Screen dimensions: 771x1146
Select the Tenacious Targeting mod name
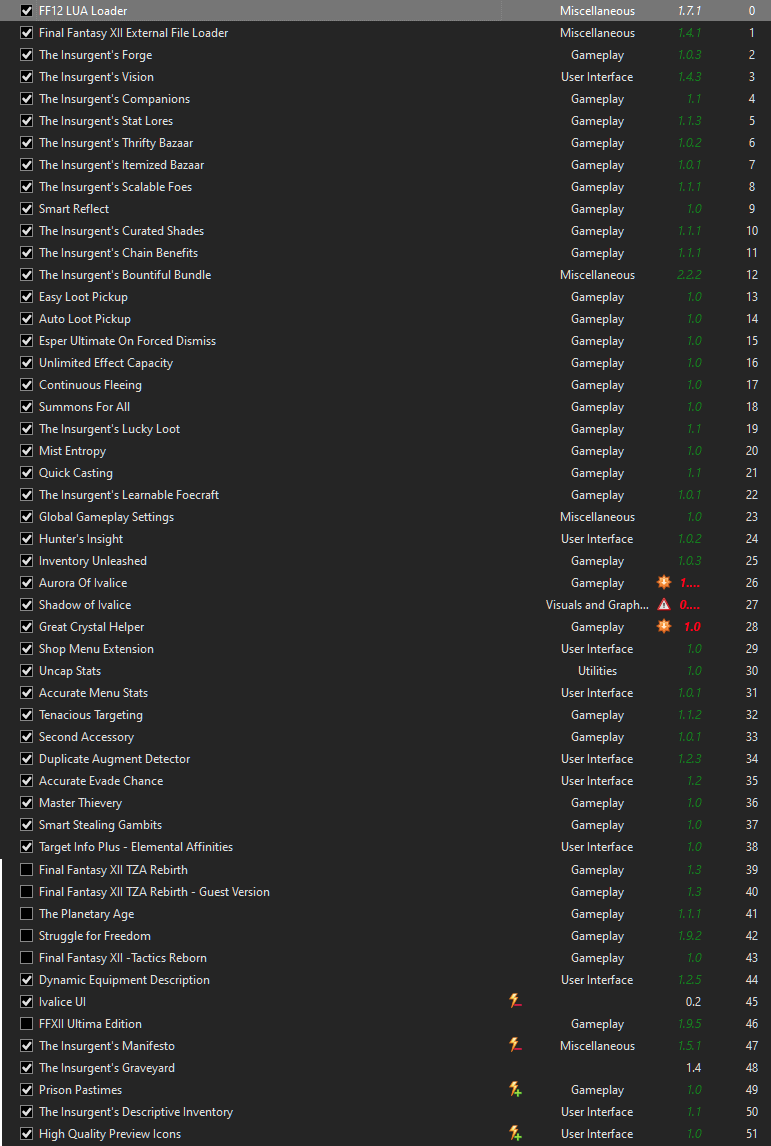(x=91, y=715)
